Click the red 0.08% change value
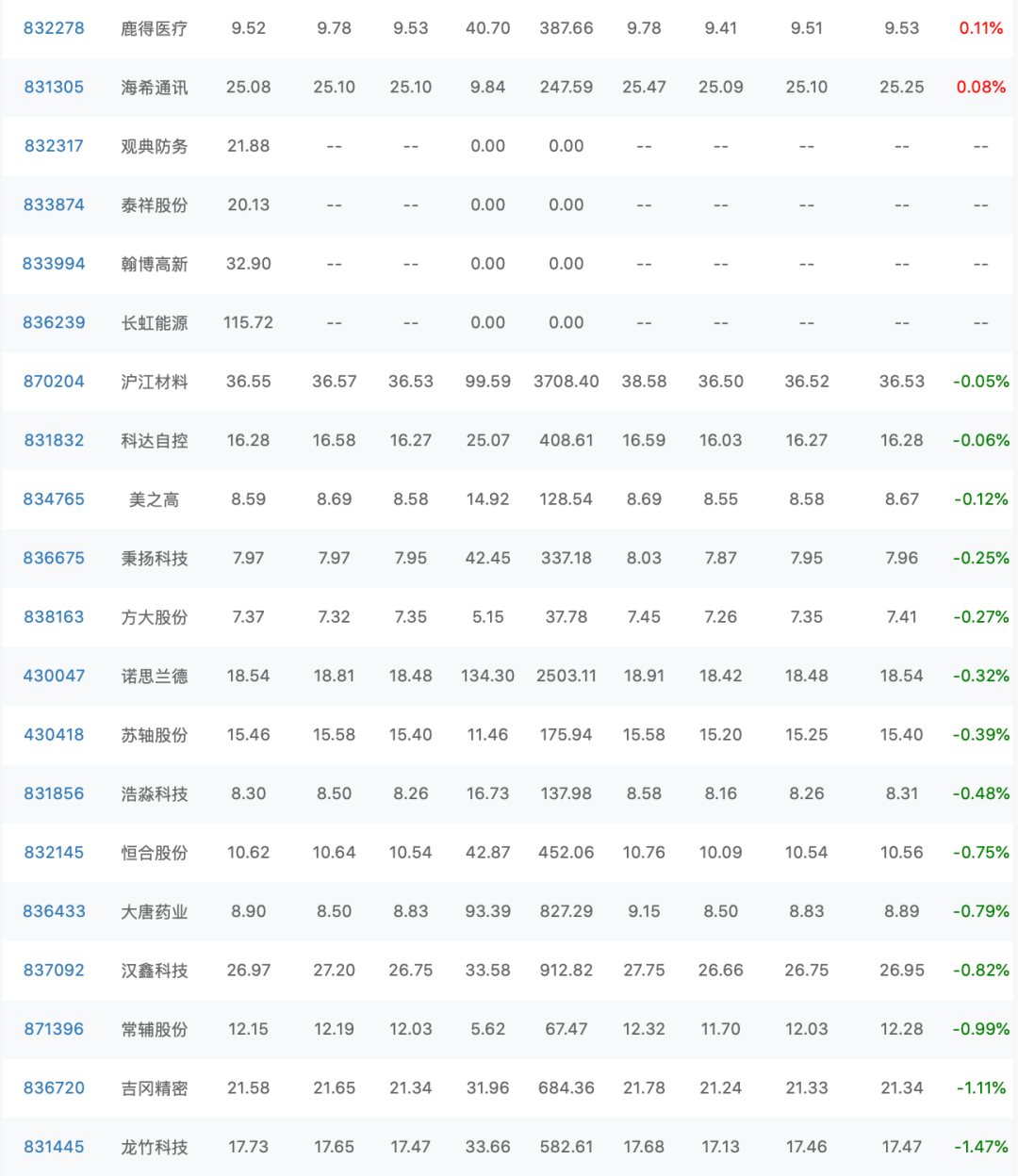Viewport: 1018px width, 1176px height. [981, 87]
